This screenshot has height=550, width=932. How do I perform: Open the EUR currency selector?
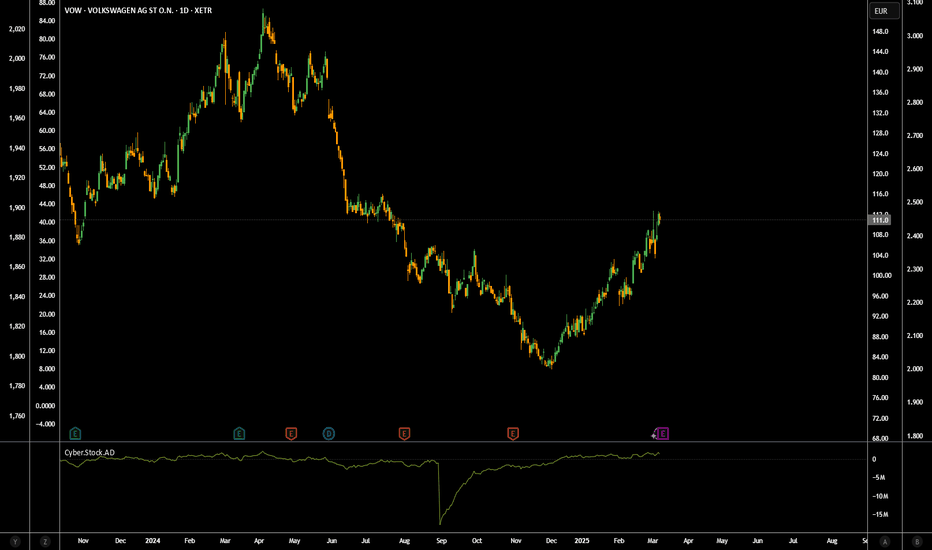click(x=884, y=11)
